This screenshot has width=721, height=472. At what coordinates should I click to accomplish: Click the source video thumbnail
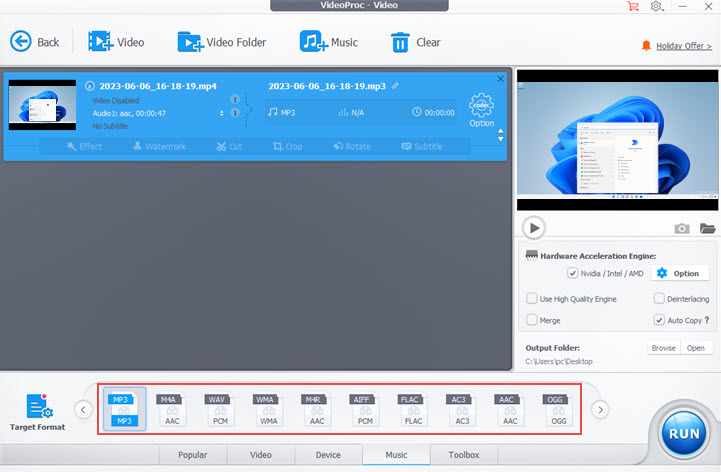(42, 105)
